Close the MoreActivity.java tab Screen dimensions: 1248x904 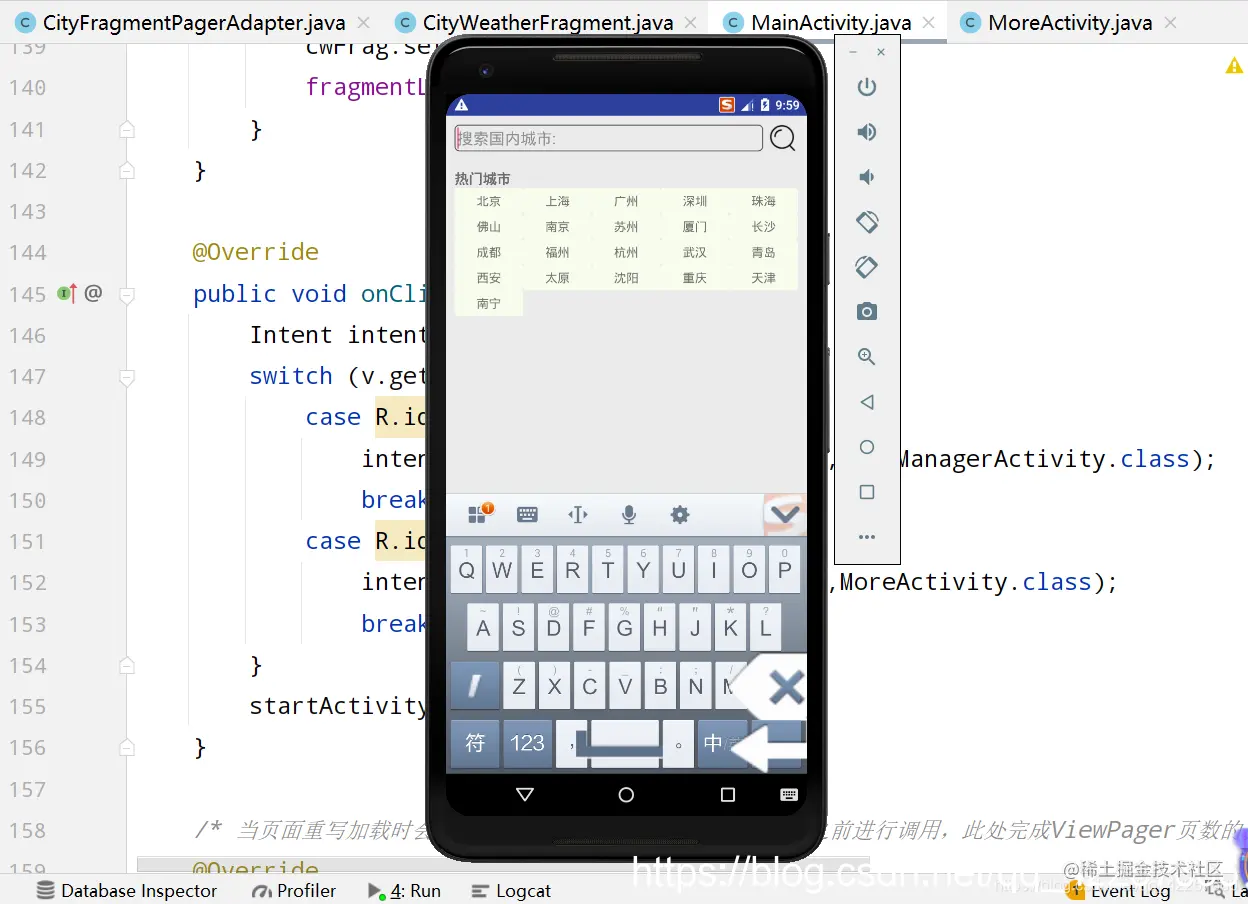[1170, 22]
